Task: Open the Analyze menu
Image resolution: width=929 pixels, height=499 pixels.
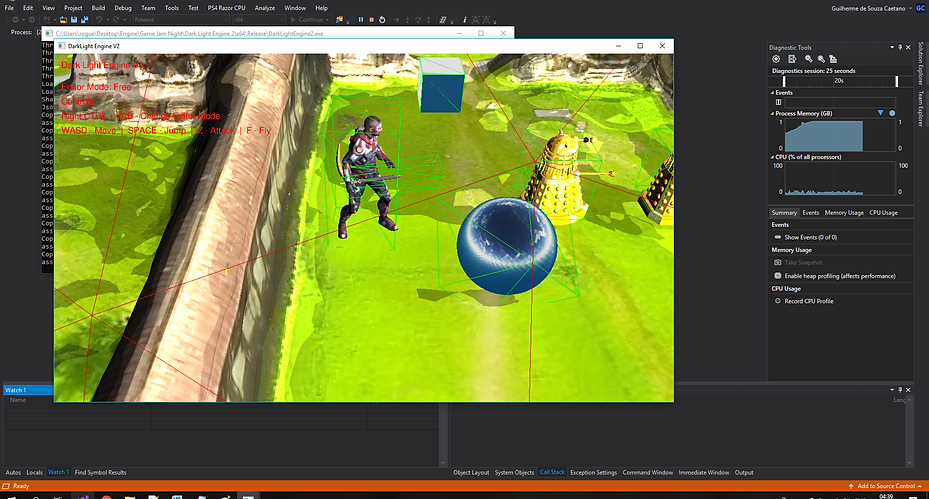Action: (x=264, y=8)
